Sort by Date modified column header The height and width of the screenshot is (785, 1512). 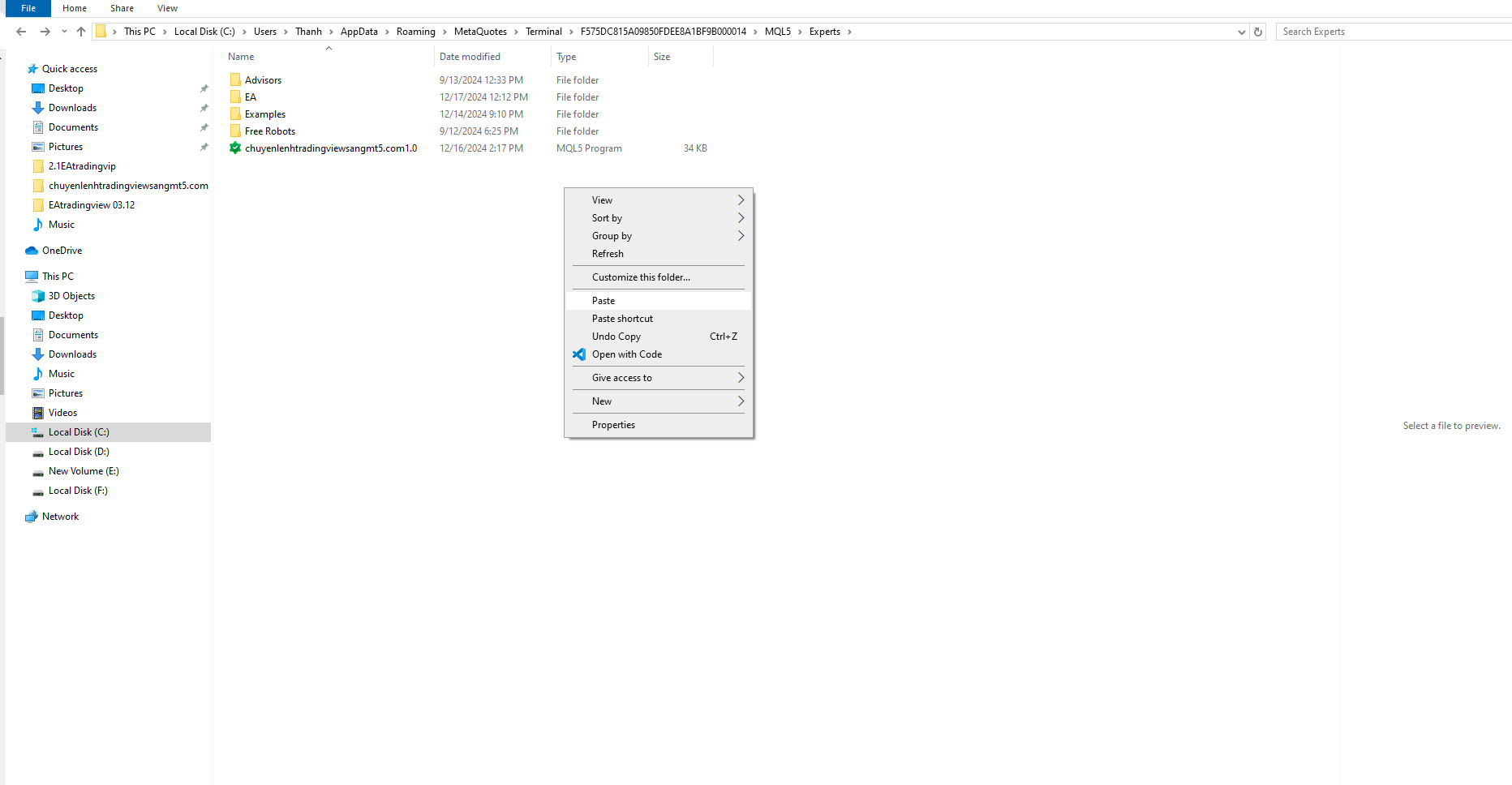470,57
